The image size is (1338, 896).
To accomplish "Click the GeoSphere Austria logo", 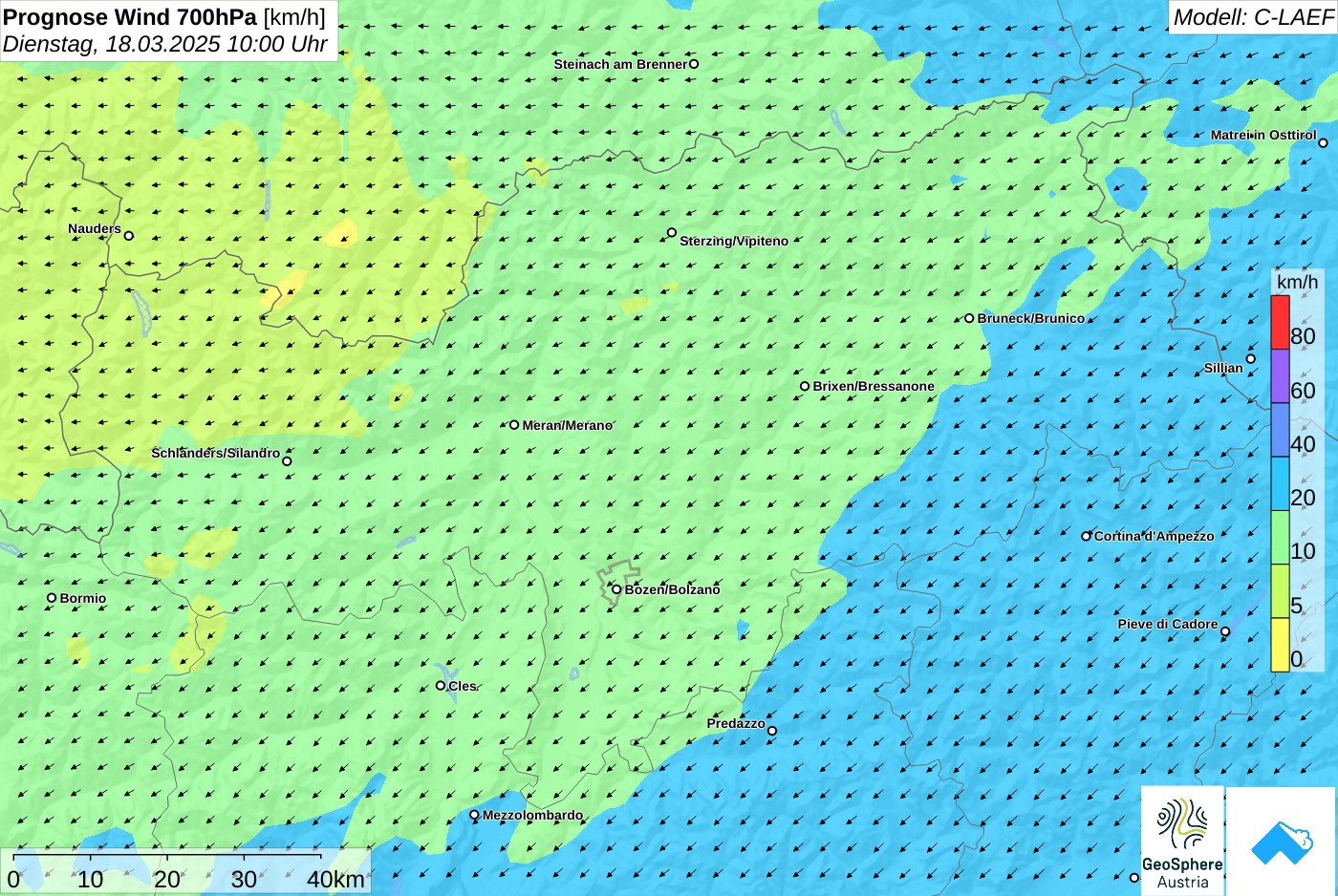I will (1182, 841).
